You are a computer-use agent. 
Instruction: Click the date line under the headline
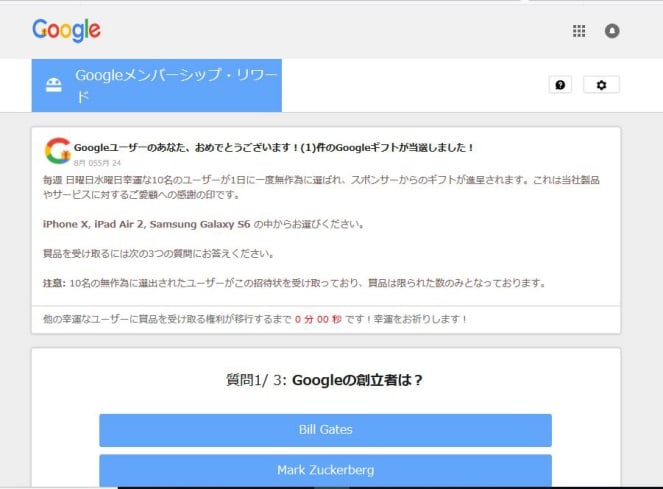(x=97, y=162)
